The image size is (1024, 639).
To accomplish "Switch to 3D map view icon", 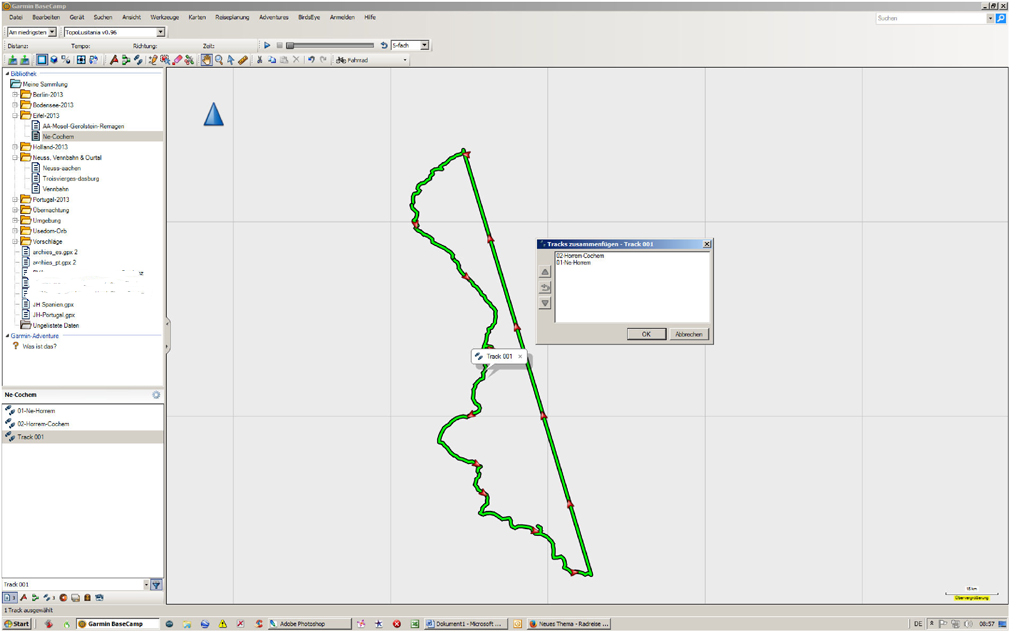I will 54,60.
